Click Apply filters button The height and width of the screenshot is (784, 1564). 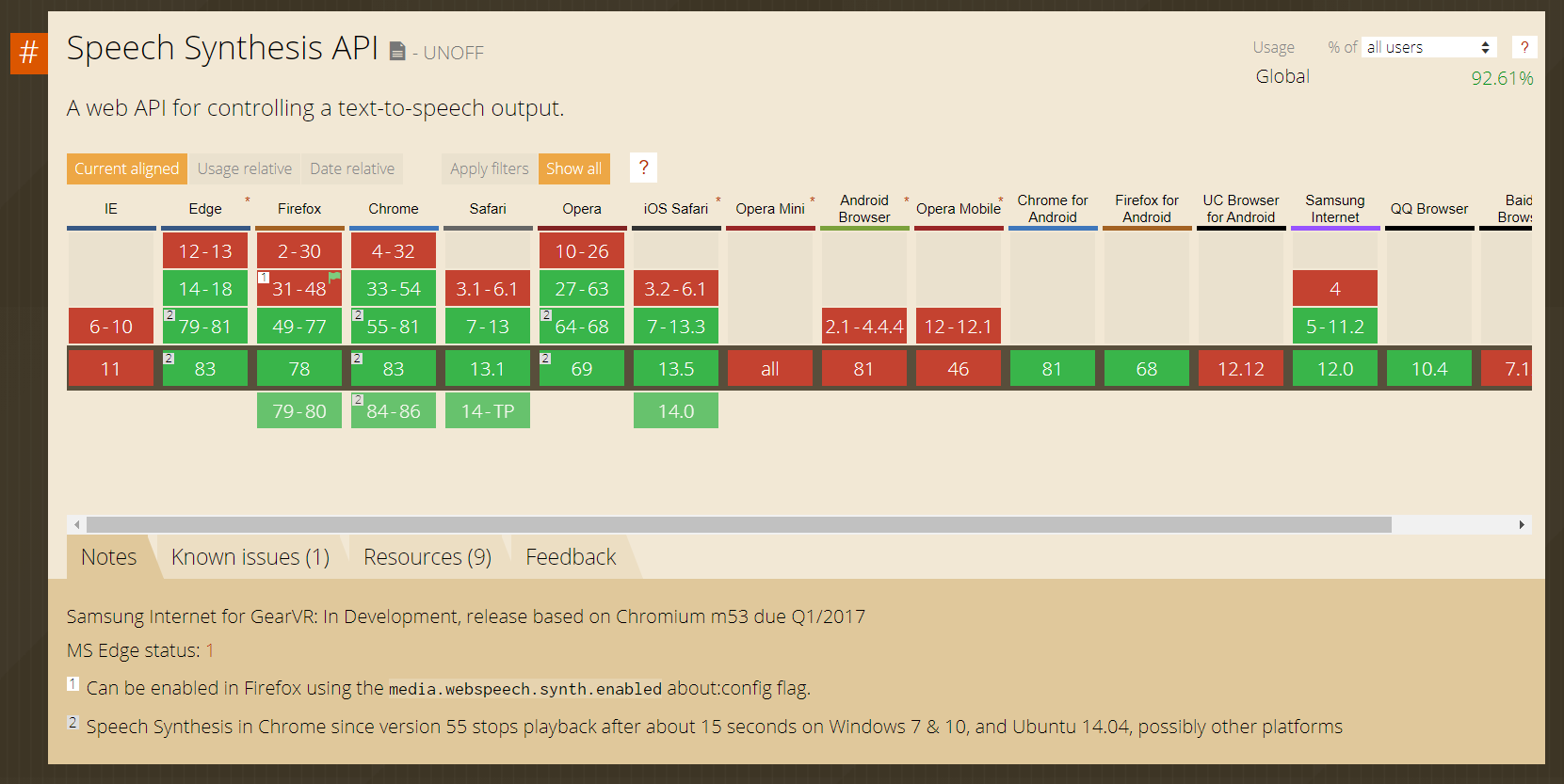pos(490,168)
